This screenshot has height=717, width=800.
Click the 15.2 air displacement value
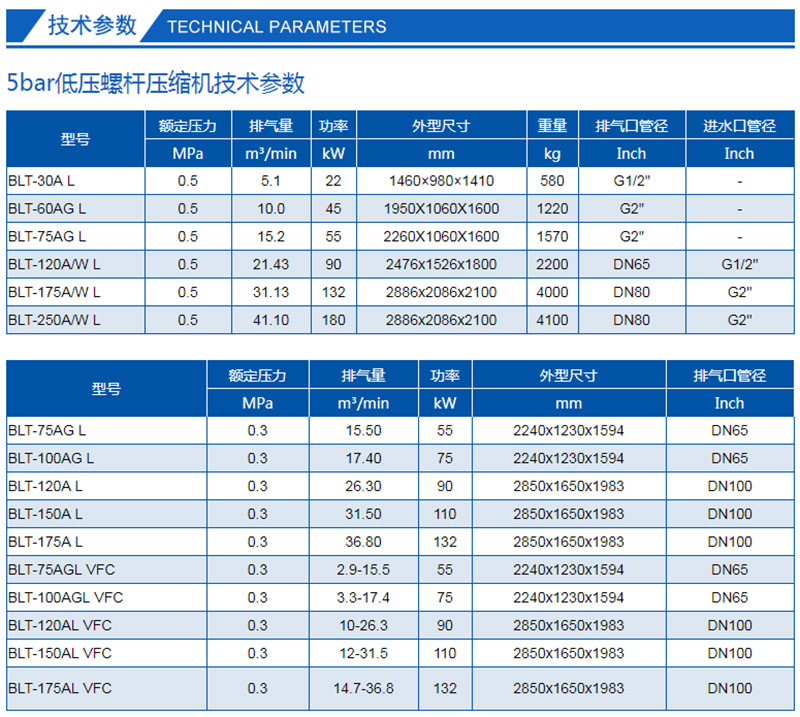(271, 236)
